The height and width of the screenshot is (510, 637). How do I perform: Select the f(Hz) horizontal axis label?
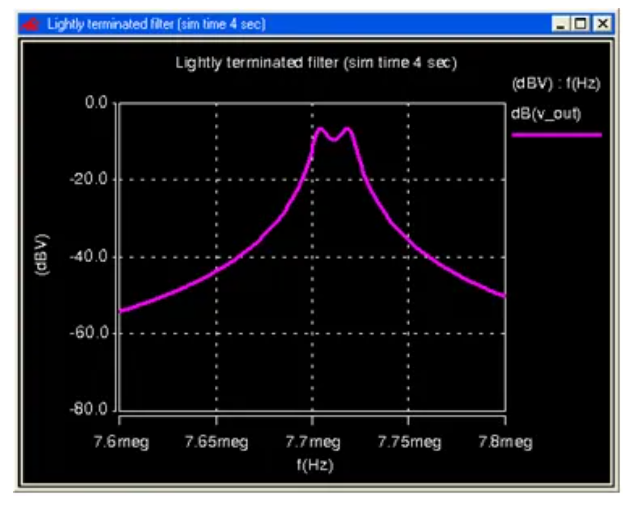pyautogui.click(x=312, y=465)
